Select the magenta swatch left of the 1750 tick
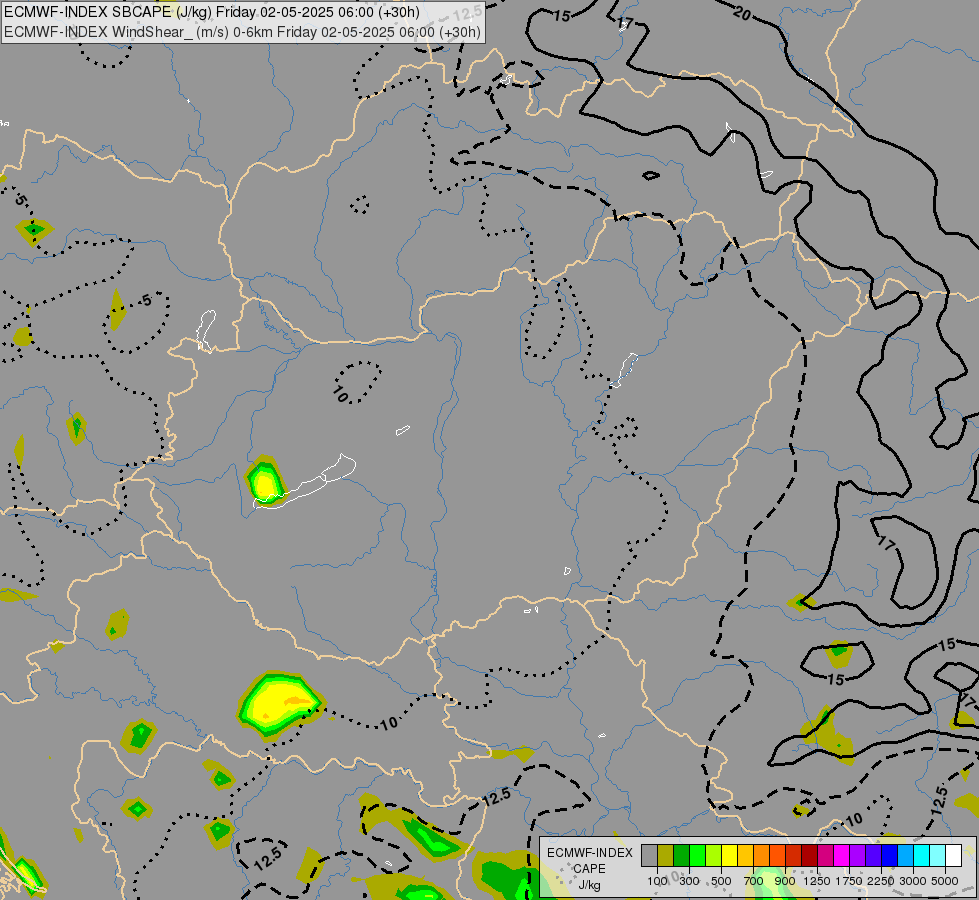979x900 pixels. coord(842,855)
